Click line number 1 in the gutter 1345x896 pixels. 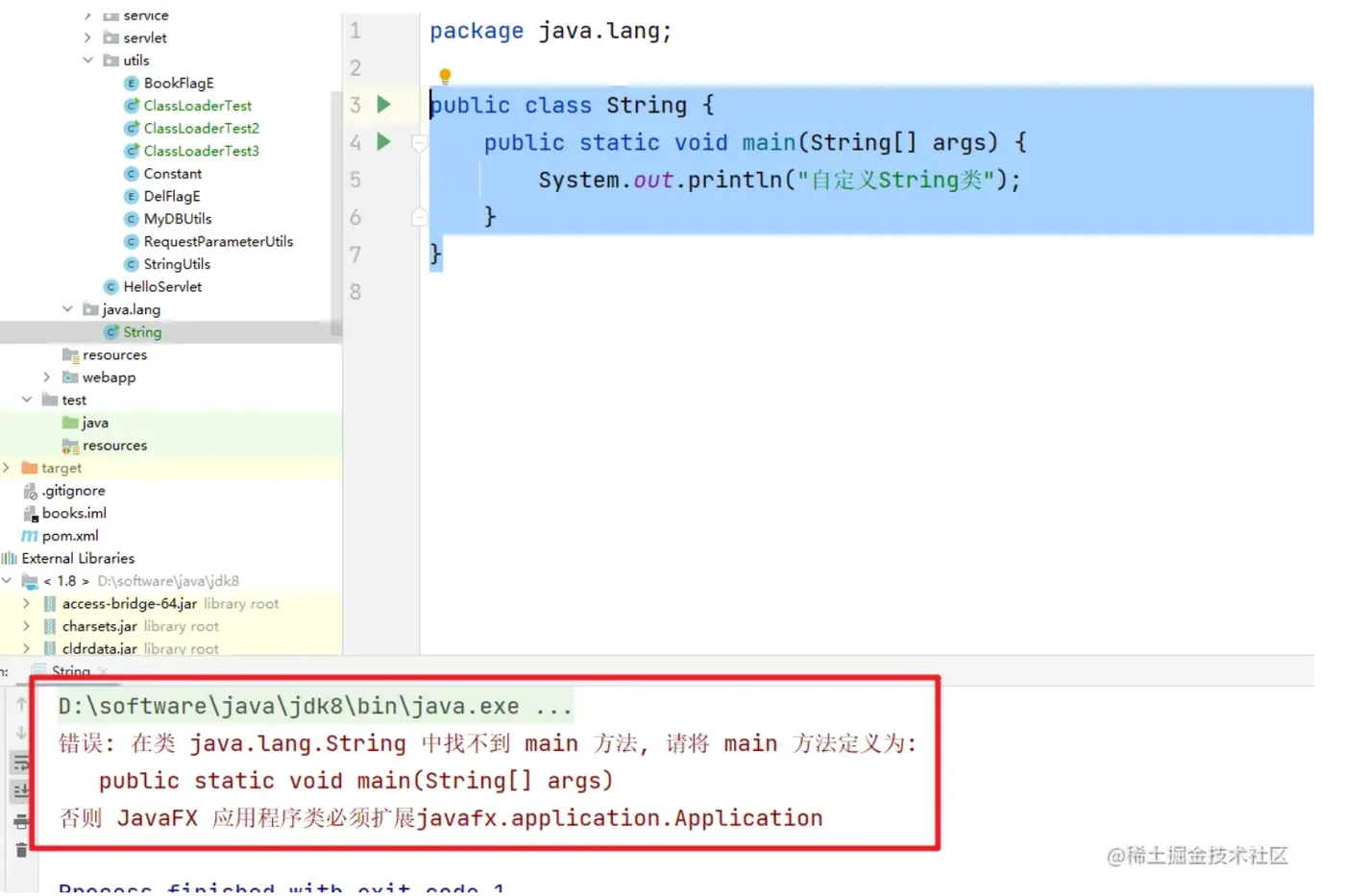[x=355, y=31]
